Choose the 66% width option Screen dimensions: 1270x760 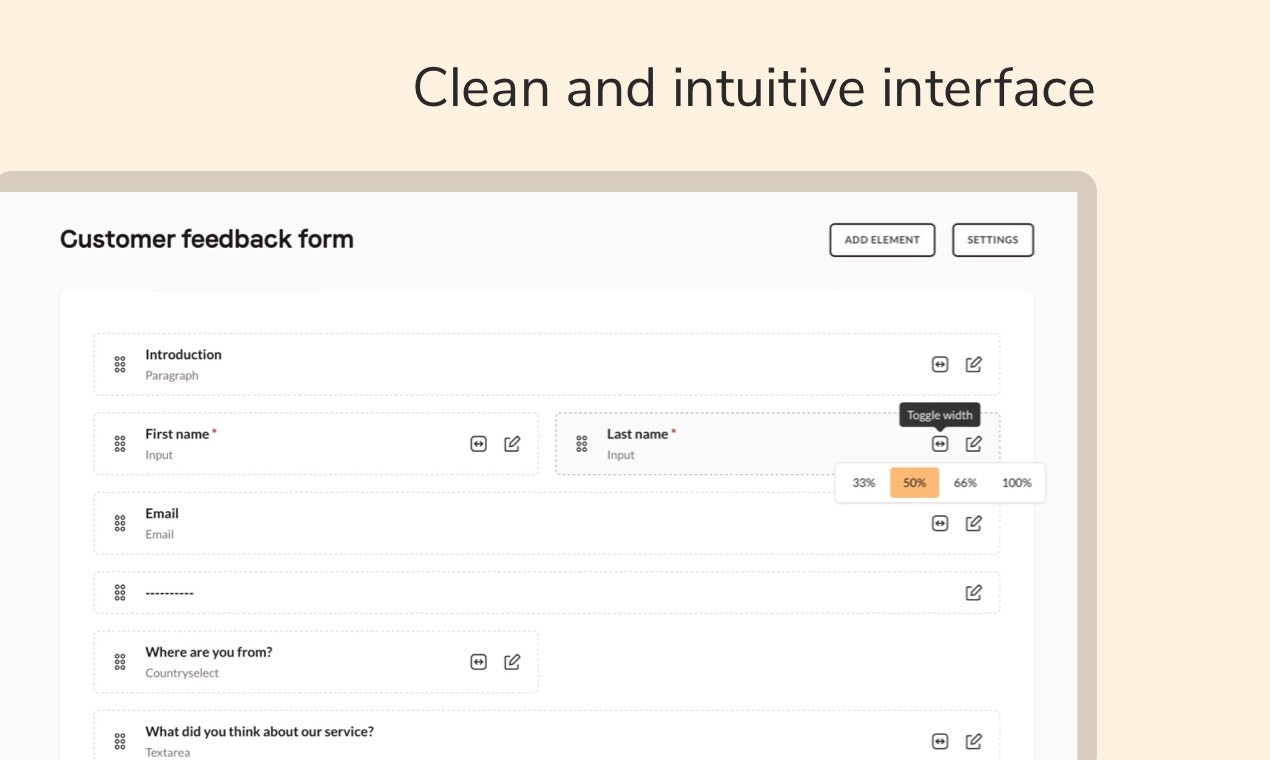point(965,483)
